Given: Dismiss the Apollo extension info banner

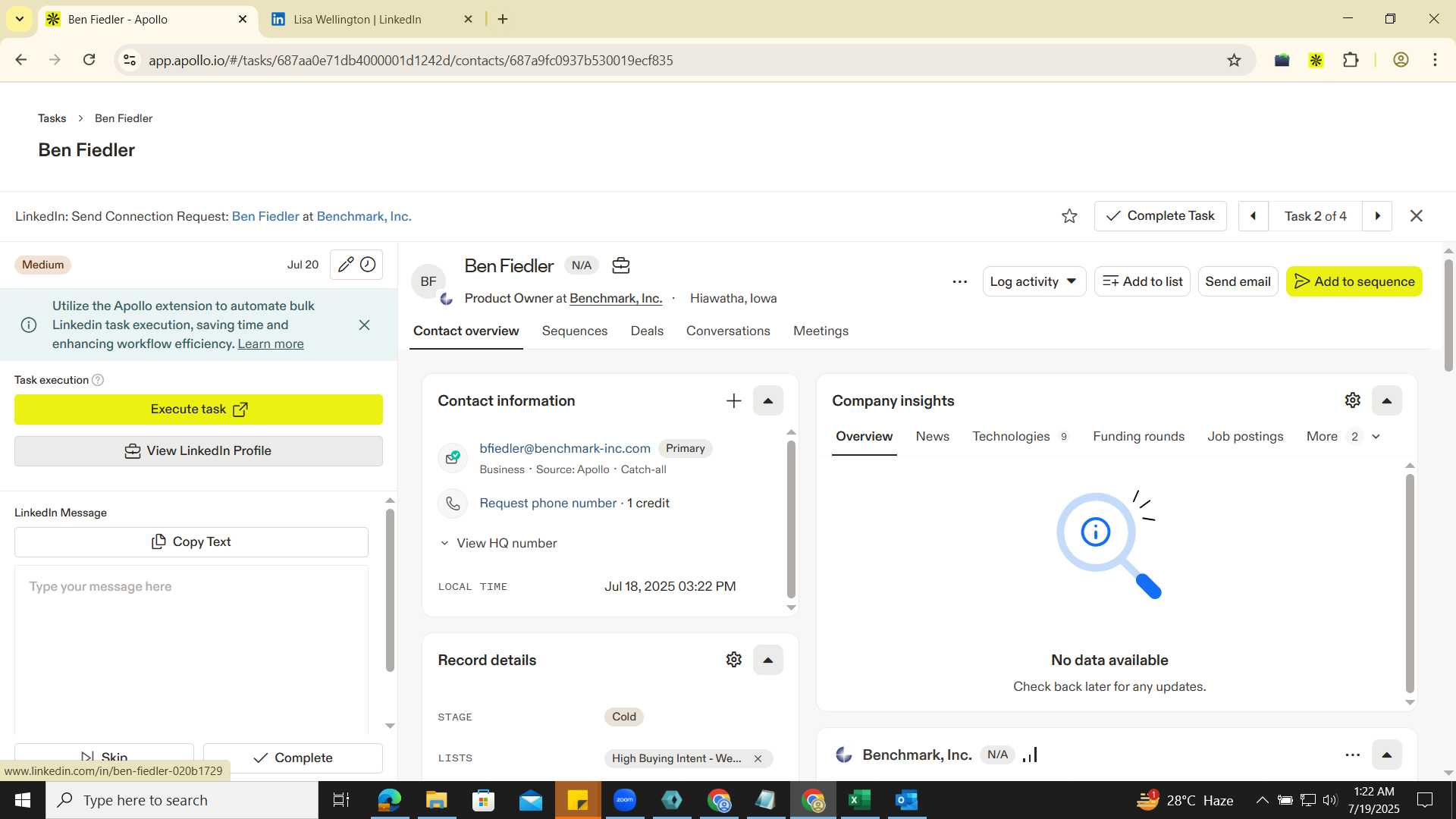Looking at the screenshot, I should pyautogui.click(x=364, y=325).
